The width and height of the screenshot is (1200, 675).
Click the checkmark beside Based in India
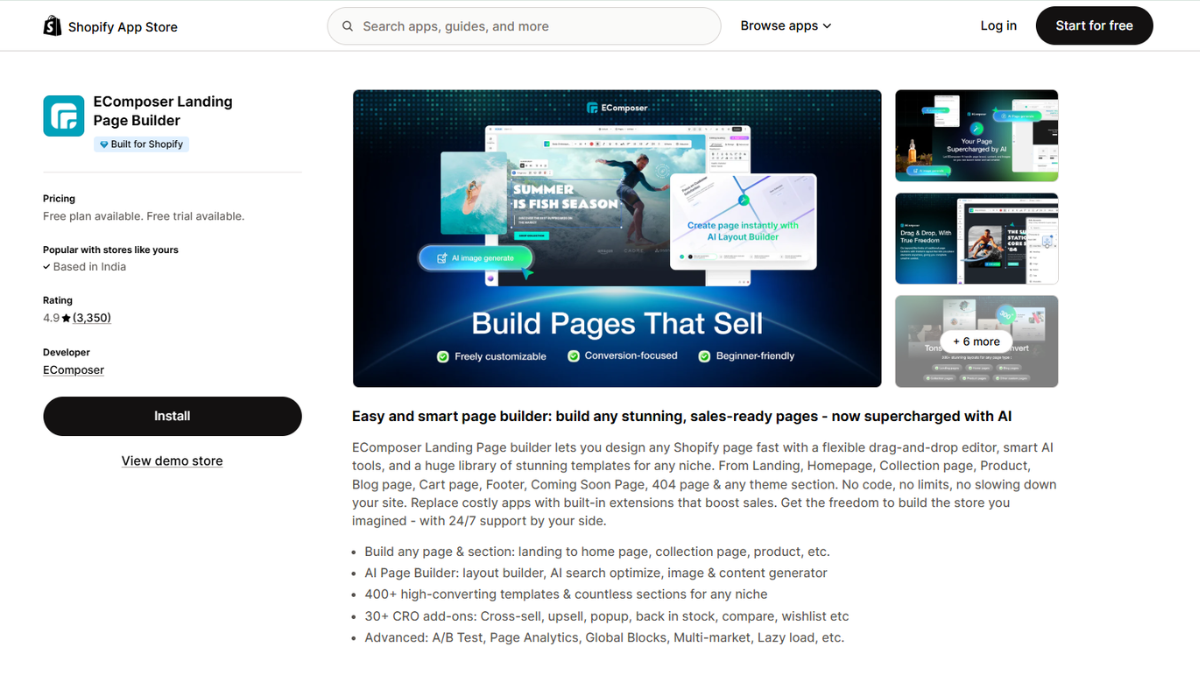[x=47, y=267]
